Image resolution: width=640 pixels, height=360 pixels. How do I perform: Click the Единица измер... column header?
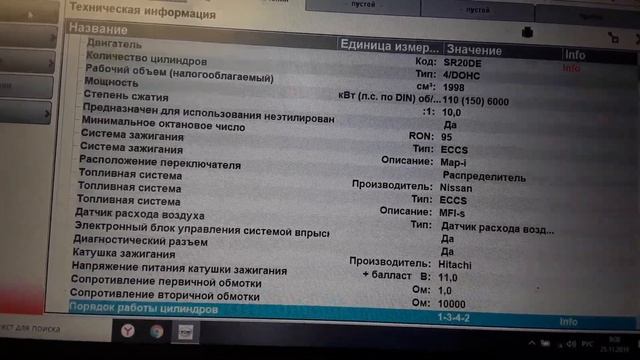390,46
